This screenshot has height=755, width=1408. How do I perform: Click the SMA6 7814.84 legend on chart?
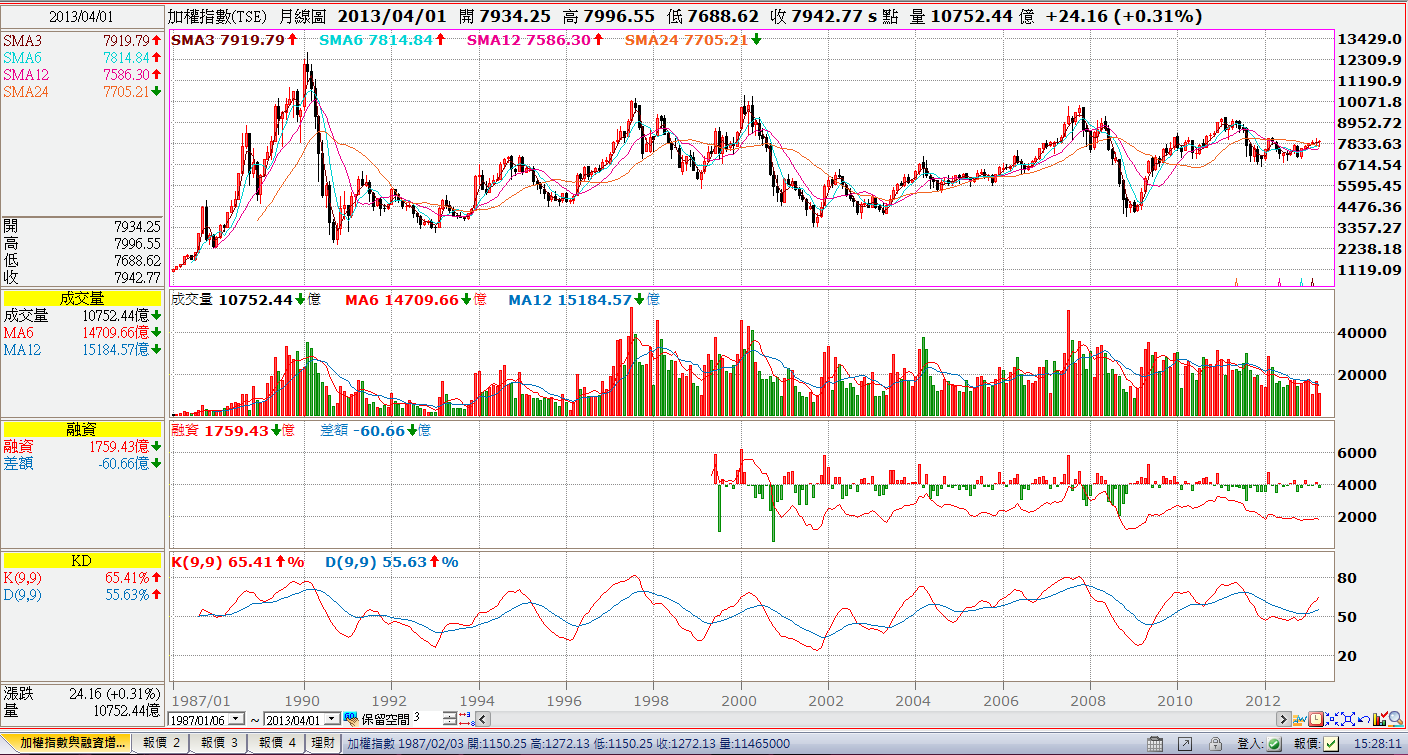click(382, 40)
